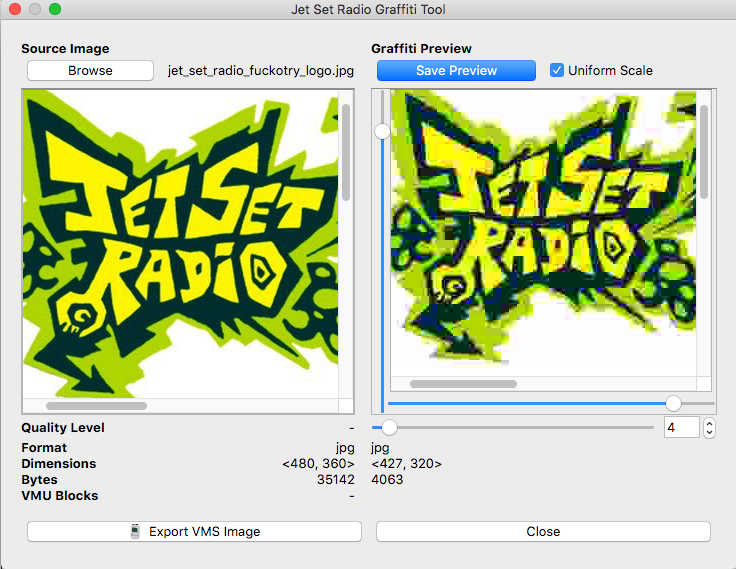The image size is (736, 569).
Task: Increase quality with stepper up arrow
Action: [x=709, y=423]
